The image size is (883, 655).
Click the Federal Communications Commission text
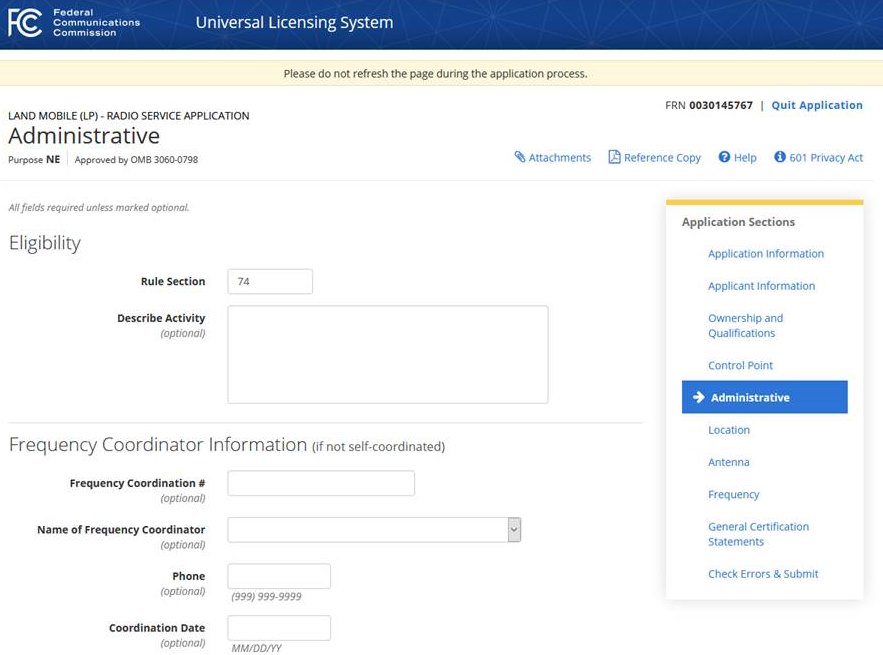[x=96, y=23]
